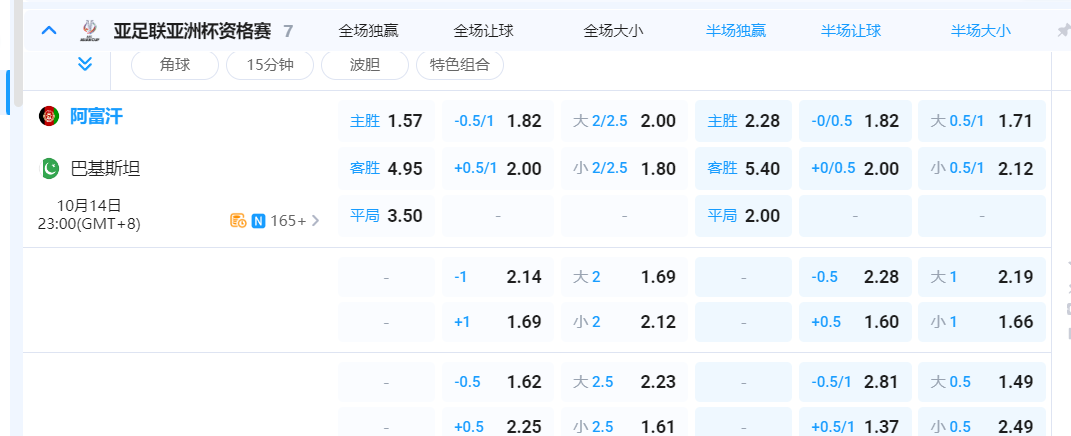Collapse the 亚足联亚洲杯资格赛 league section
Viewport: 1071px width, 436px height.
(49, 30)
